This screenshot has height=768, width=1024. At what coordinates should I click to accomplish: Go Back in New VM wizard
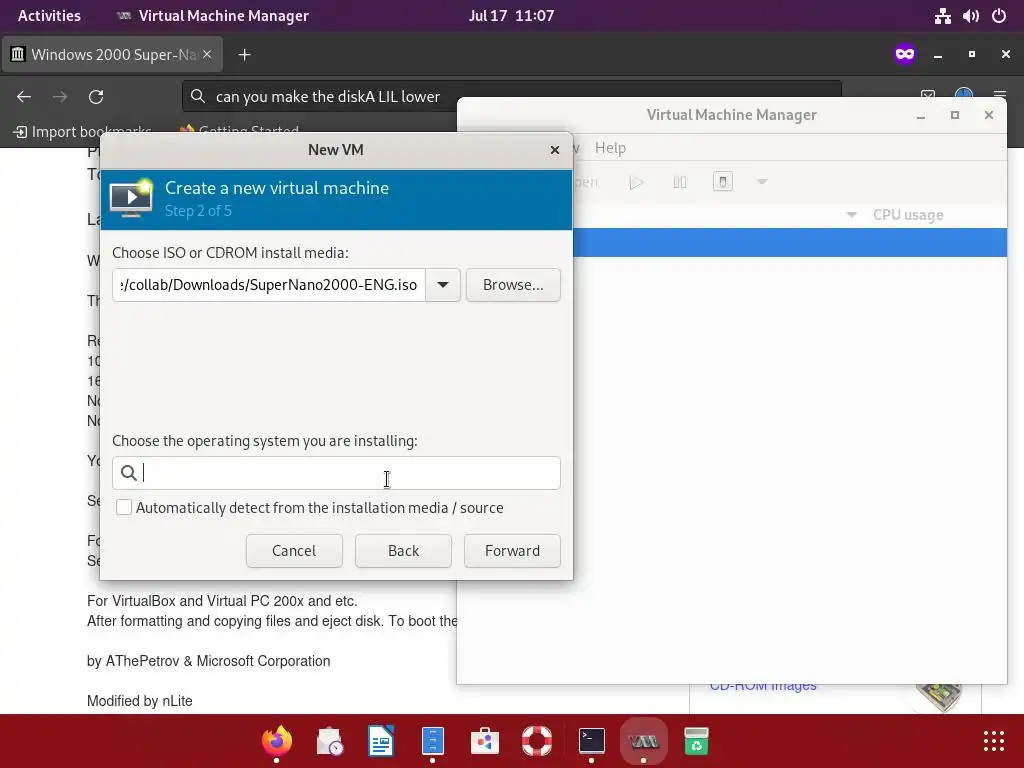click(403, 551)
